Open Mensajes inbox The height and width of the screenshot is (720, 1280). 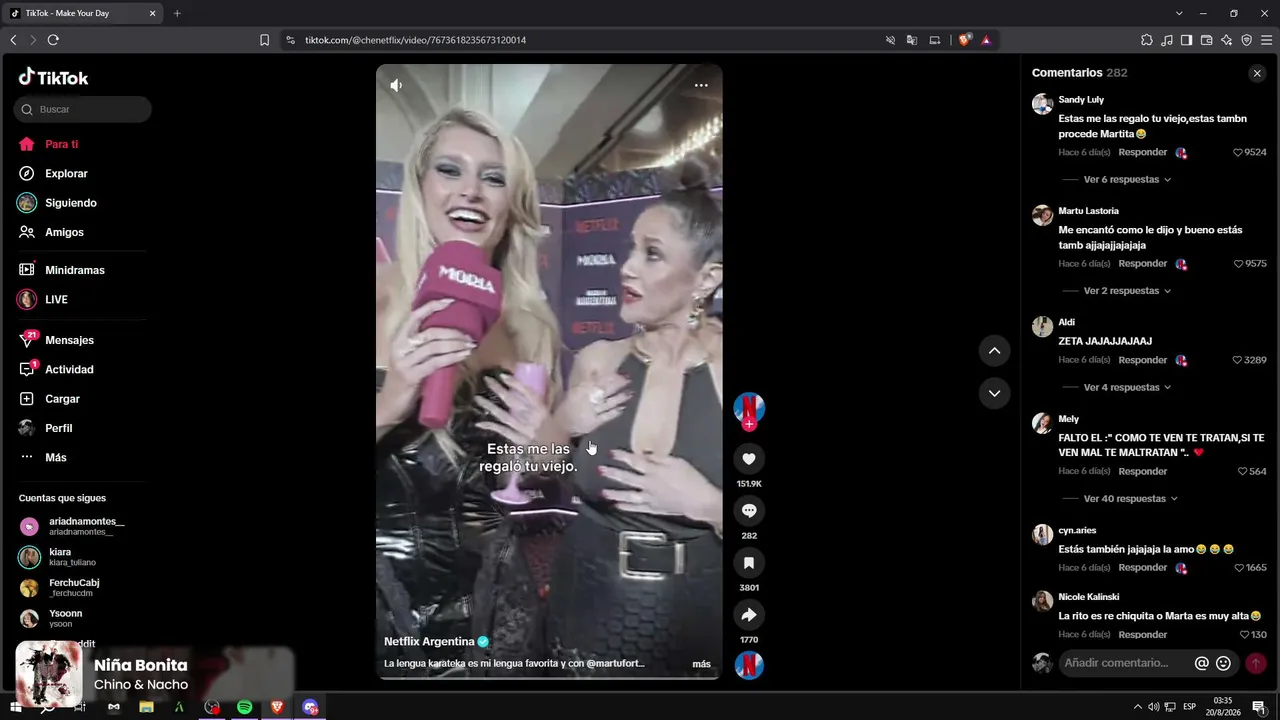(x=69, y=340)
